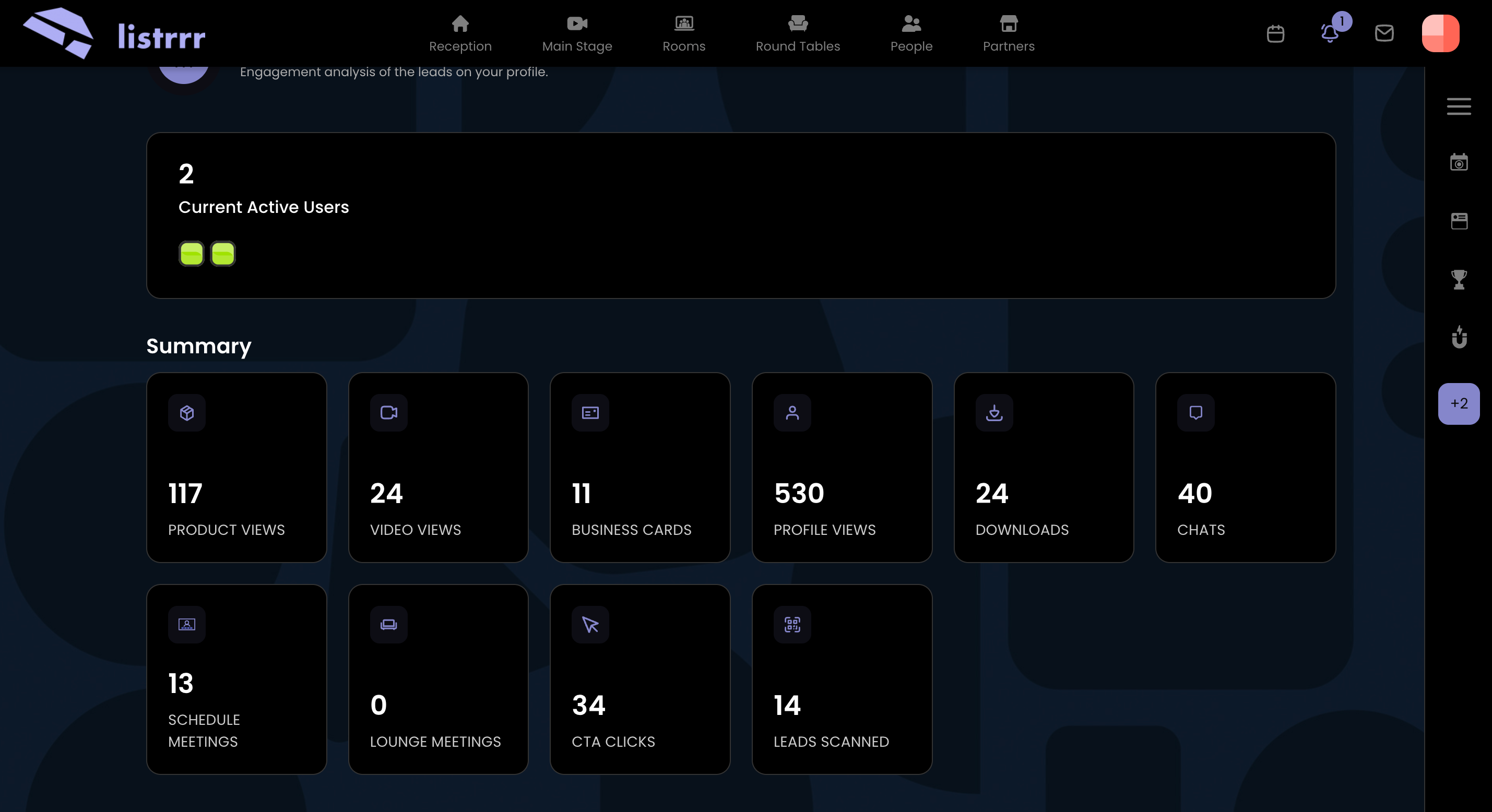Click the LOUNGE MEETINGS label

435,742
